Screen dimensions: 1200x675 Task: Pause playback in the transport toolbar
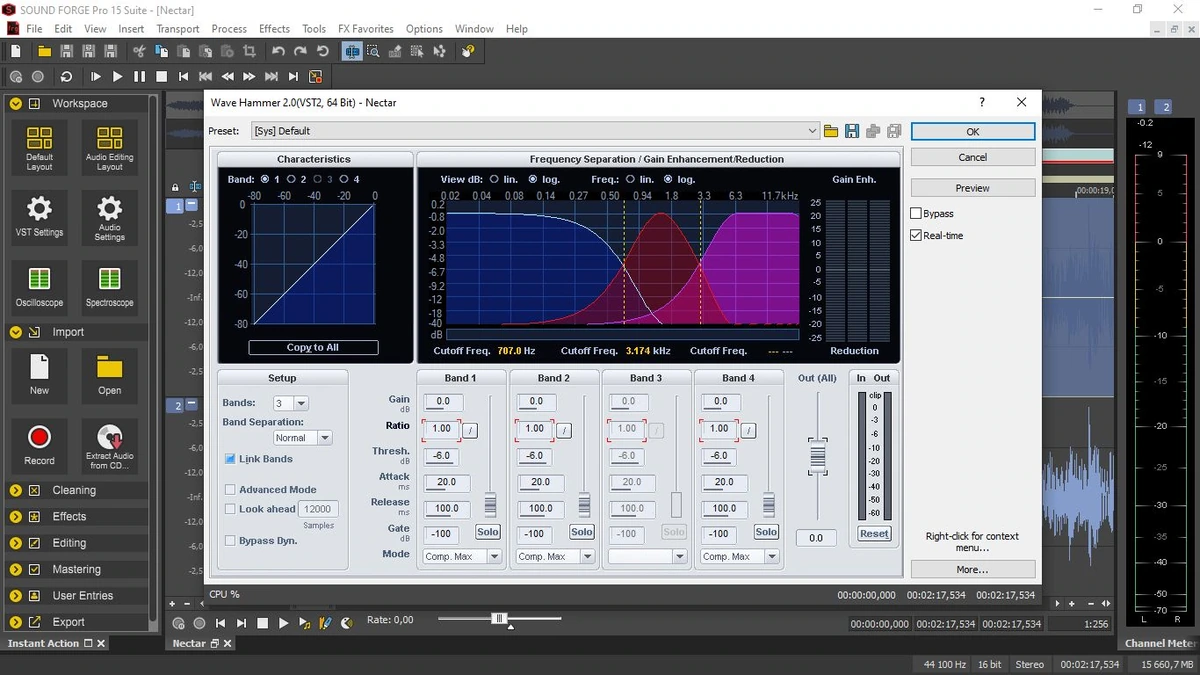(139, 76)
